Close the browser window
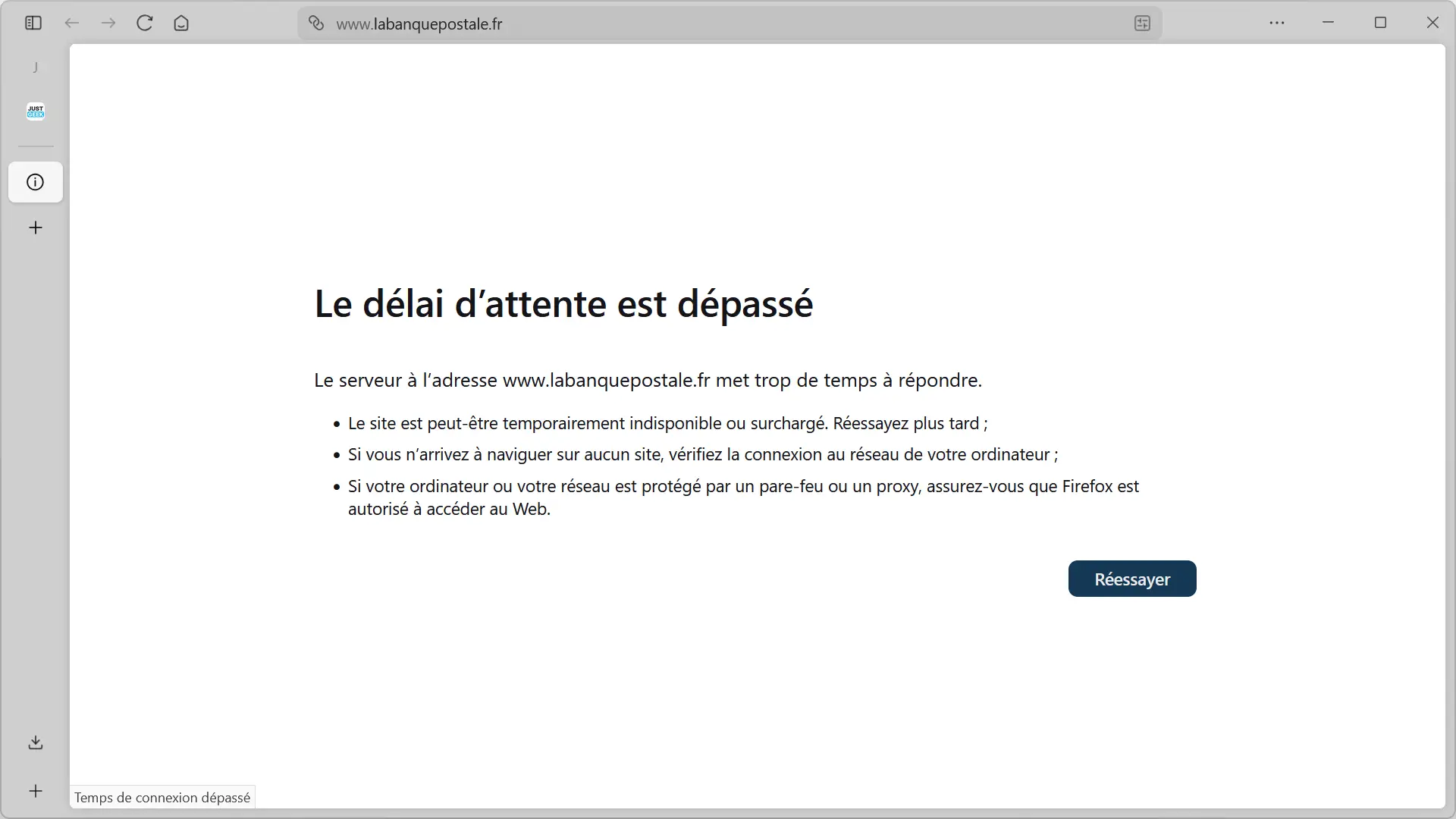The image size is (1456, 819). (1432, 23)
